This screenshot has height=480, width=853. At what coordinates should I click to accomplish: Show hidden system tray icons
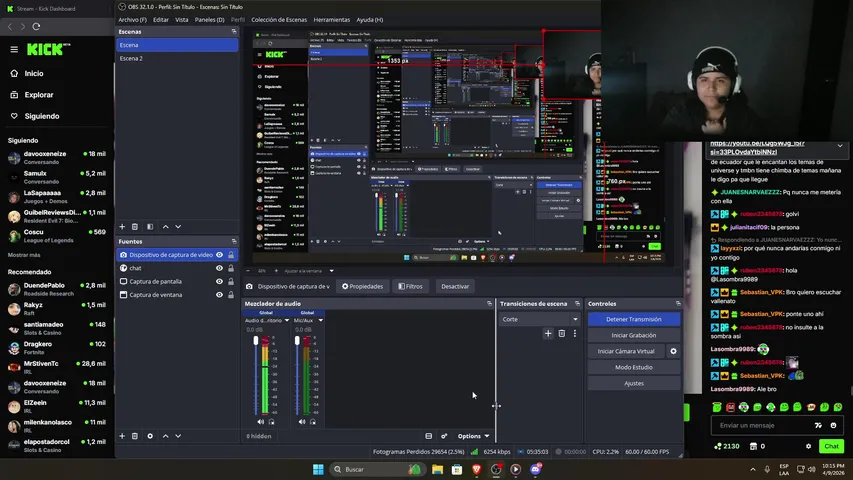point(753,469)
